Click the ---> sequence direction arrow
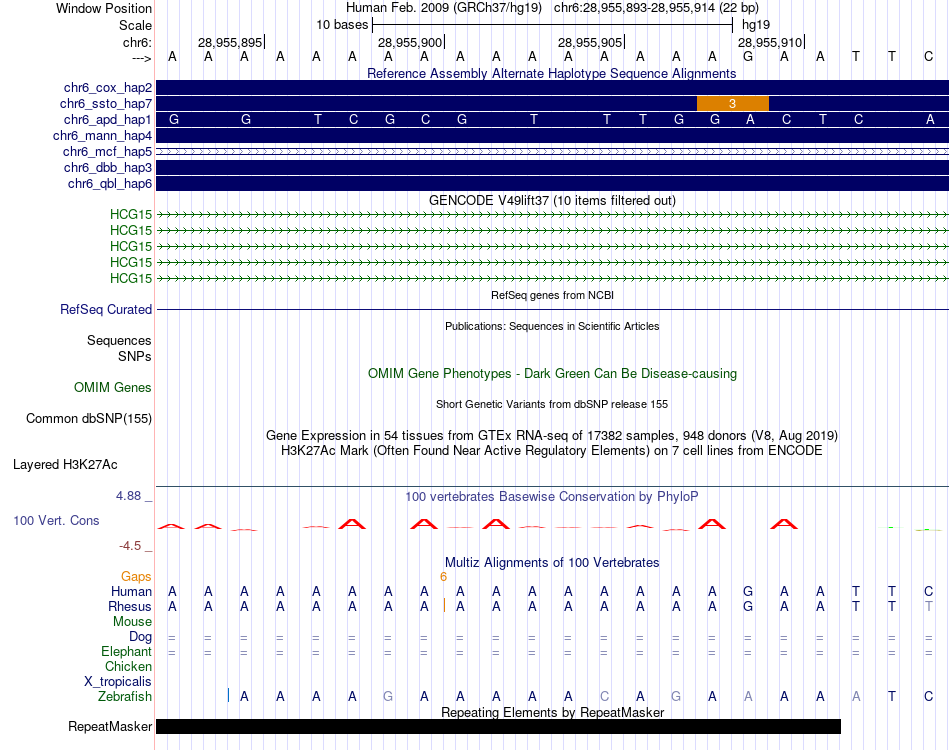The width and height of the screenshot is (950, 750). (x=142, y=58)
